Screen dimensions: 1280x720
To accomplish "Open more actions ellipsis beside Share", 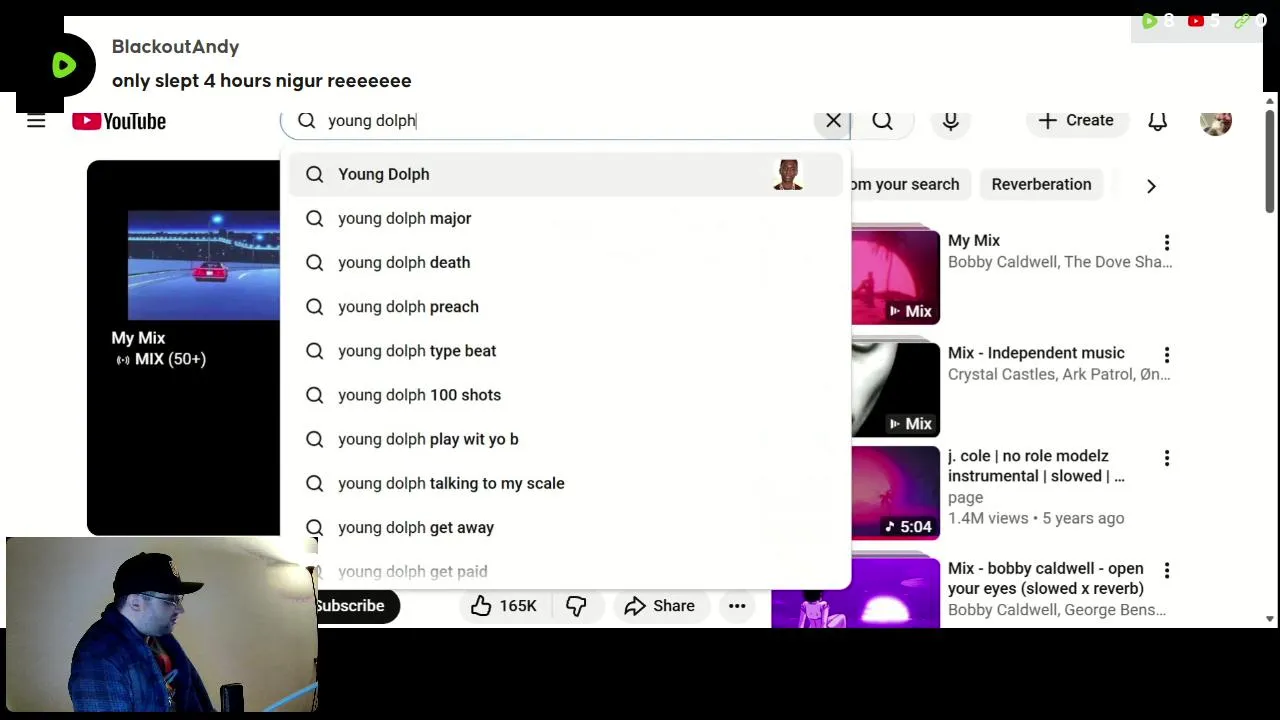I will pyautogui.click(x=737, y=606).
